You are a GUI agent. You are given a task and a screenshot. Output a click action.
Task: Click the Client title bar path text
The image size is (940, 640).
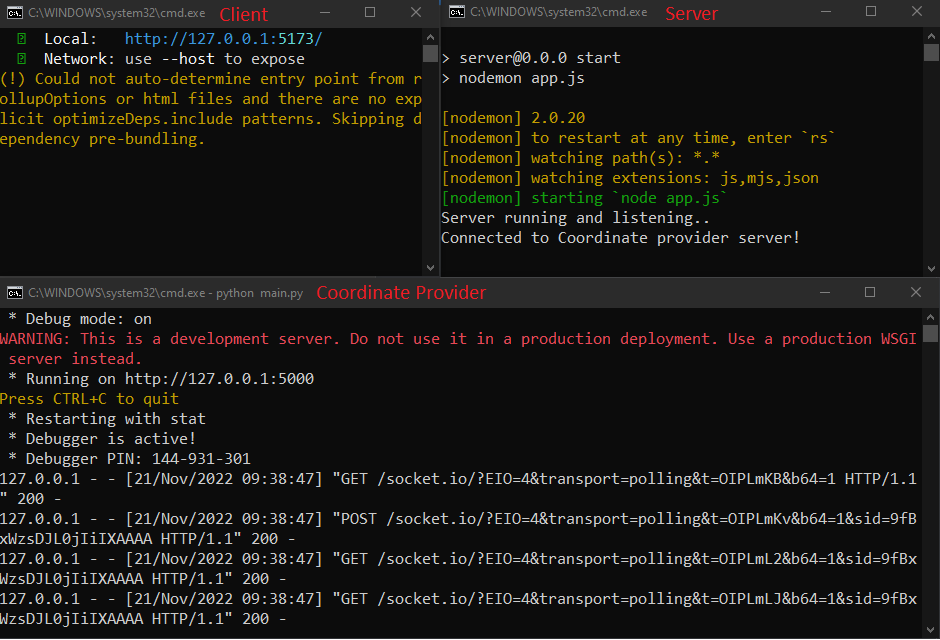[117, 13]
